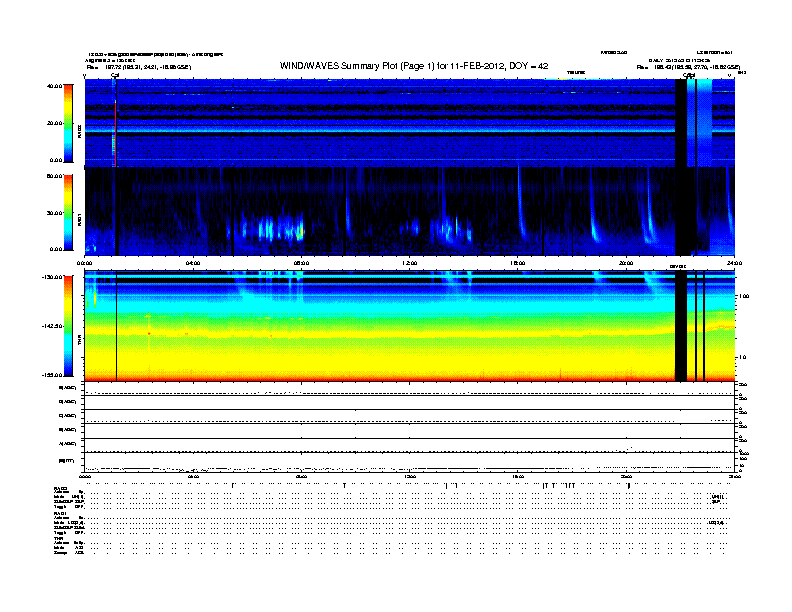Image resolution: width=792 pixels, height=612 pixels.
Task: Click the 08:00 label under the bottom line plot
Action: (x=301, y=476)
